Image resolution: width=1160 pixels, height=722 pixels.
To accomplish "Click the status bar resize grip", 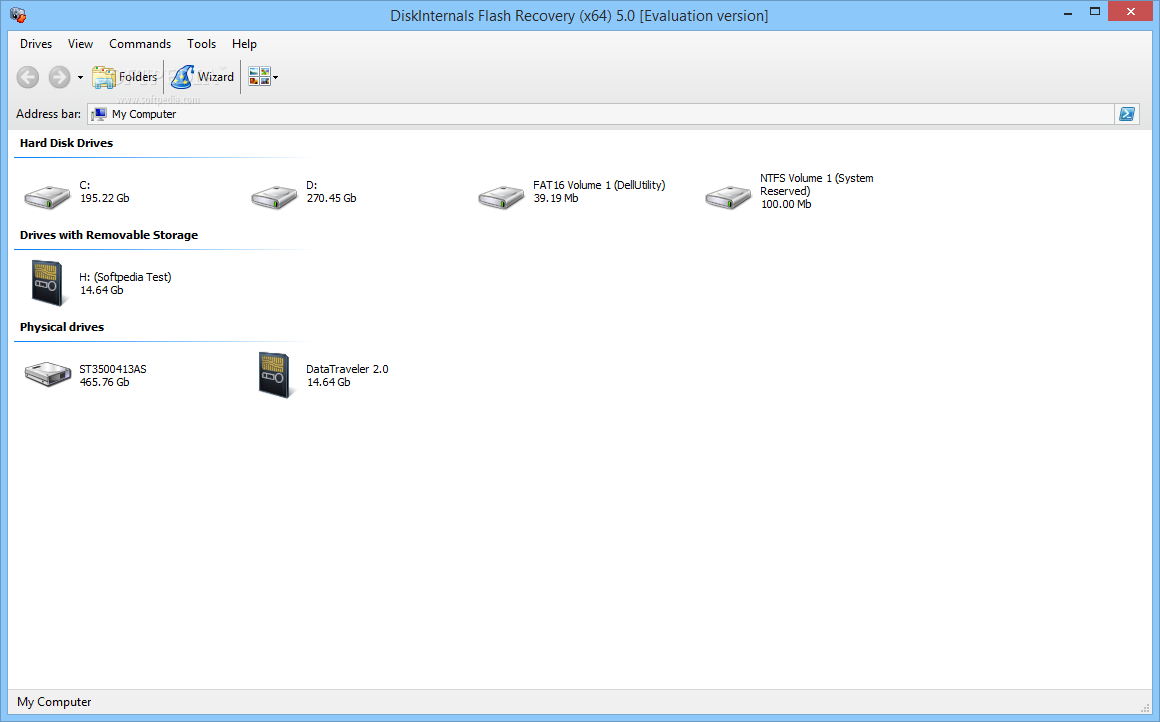I will [1146, 708].
